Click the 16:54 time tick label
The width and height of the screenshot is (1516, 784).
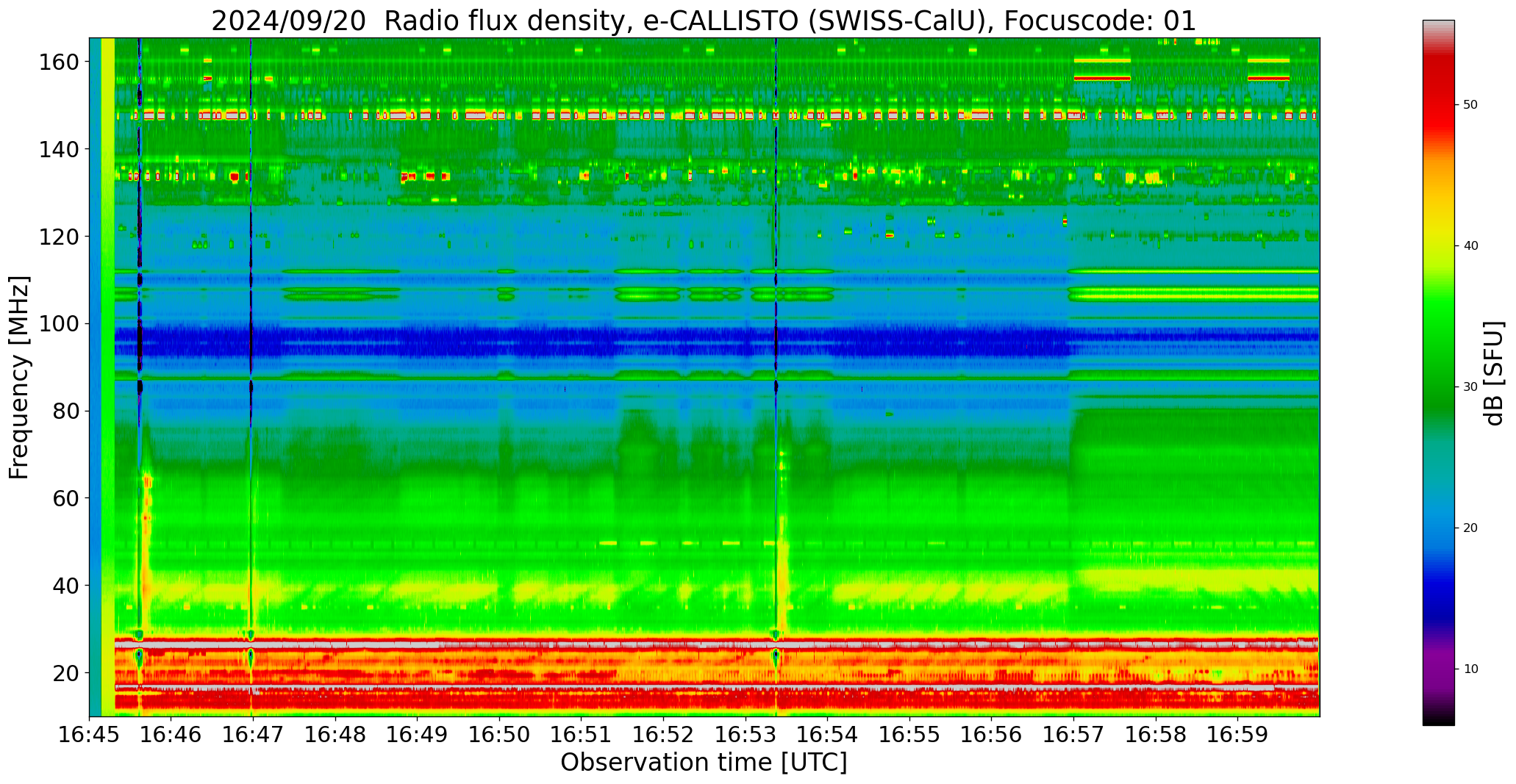coord(827,735)
